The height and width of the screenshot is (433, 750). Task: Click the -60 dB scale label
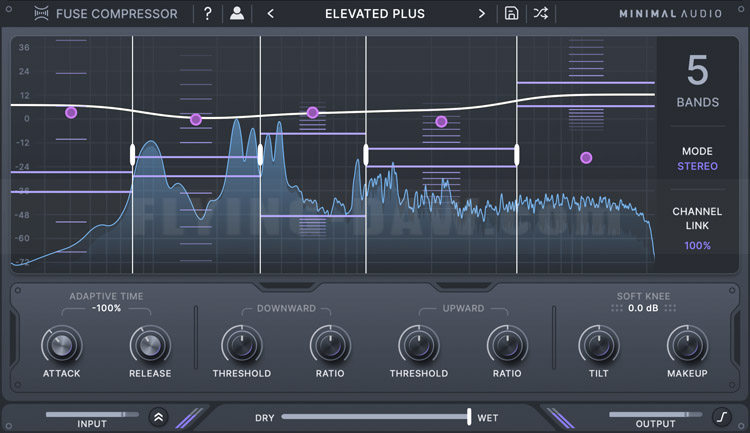(22, 238)
